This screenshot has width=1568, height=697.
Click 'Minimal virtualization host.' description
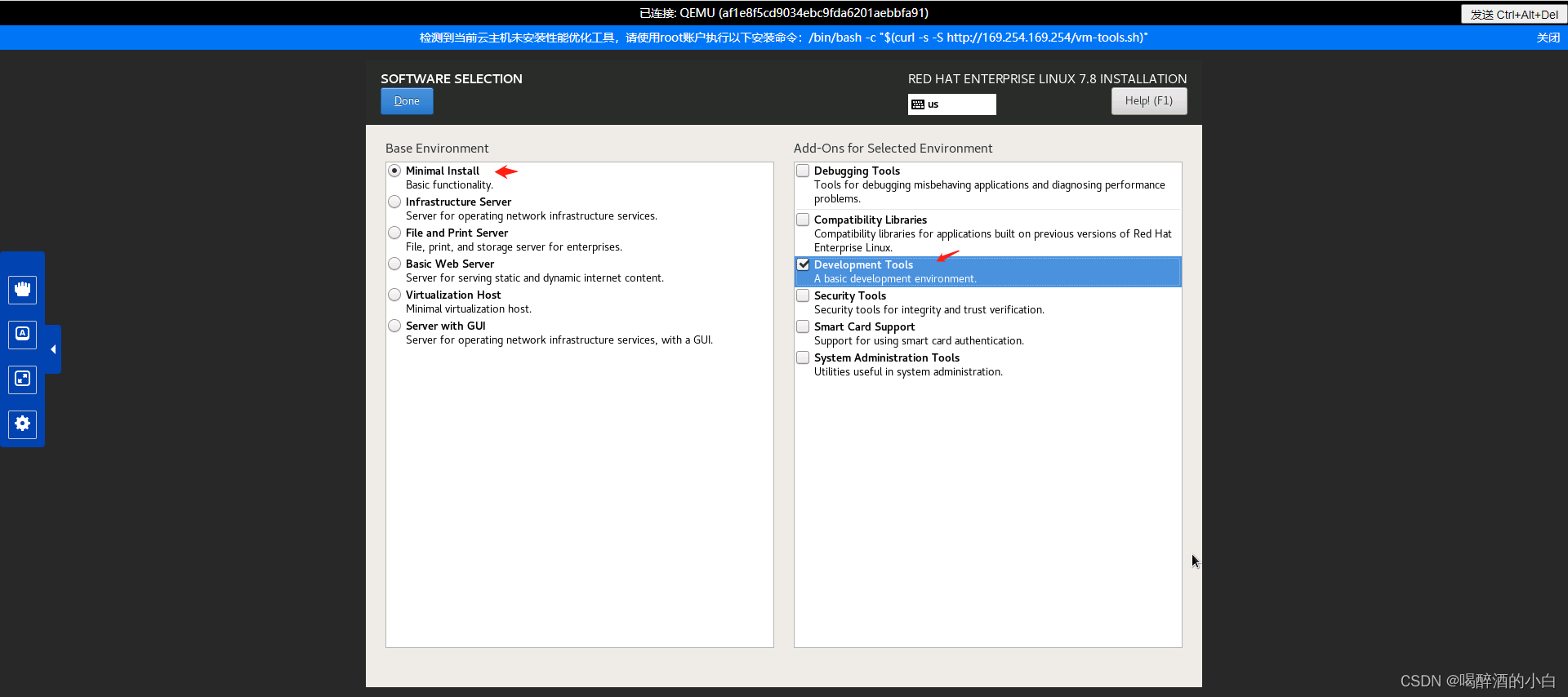pyautogui.click(x=469, y=309)
